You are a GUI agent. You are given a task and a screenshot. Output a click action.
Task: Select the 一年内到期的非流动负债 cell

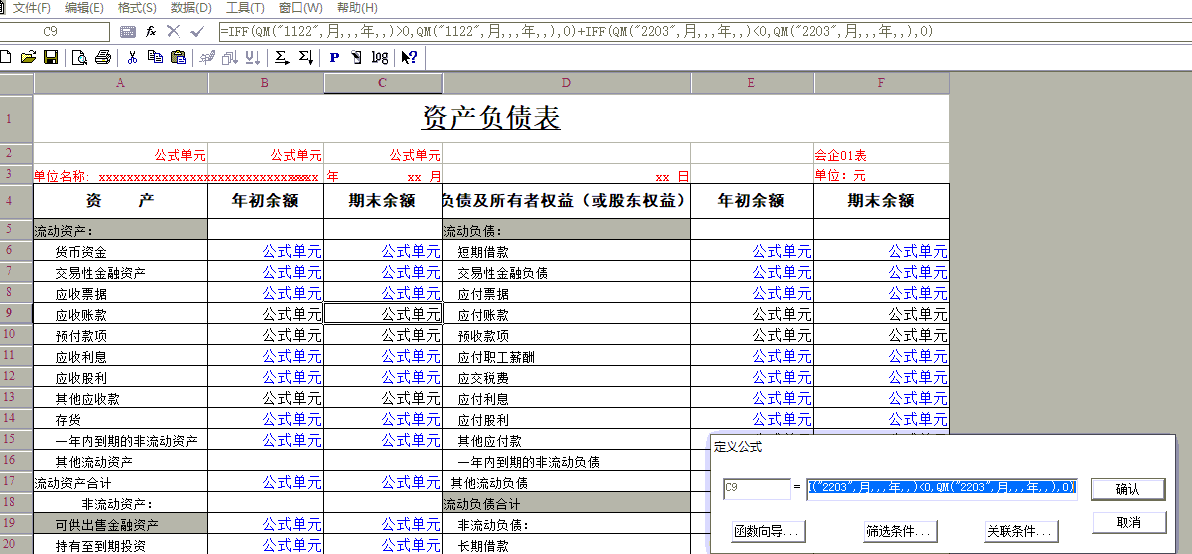pos(566,462)
